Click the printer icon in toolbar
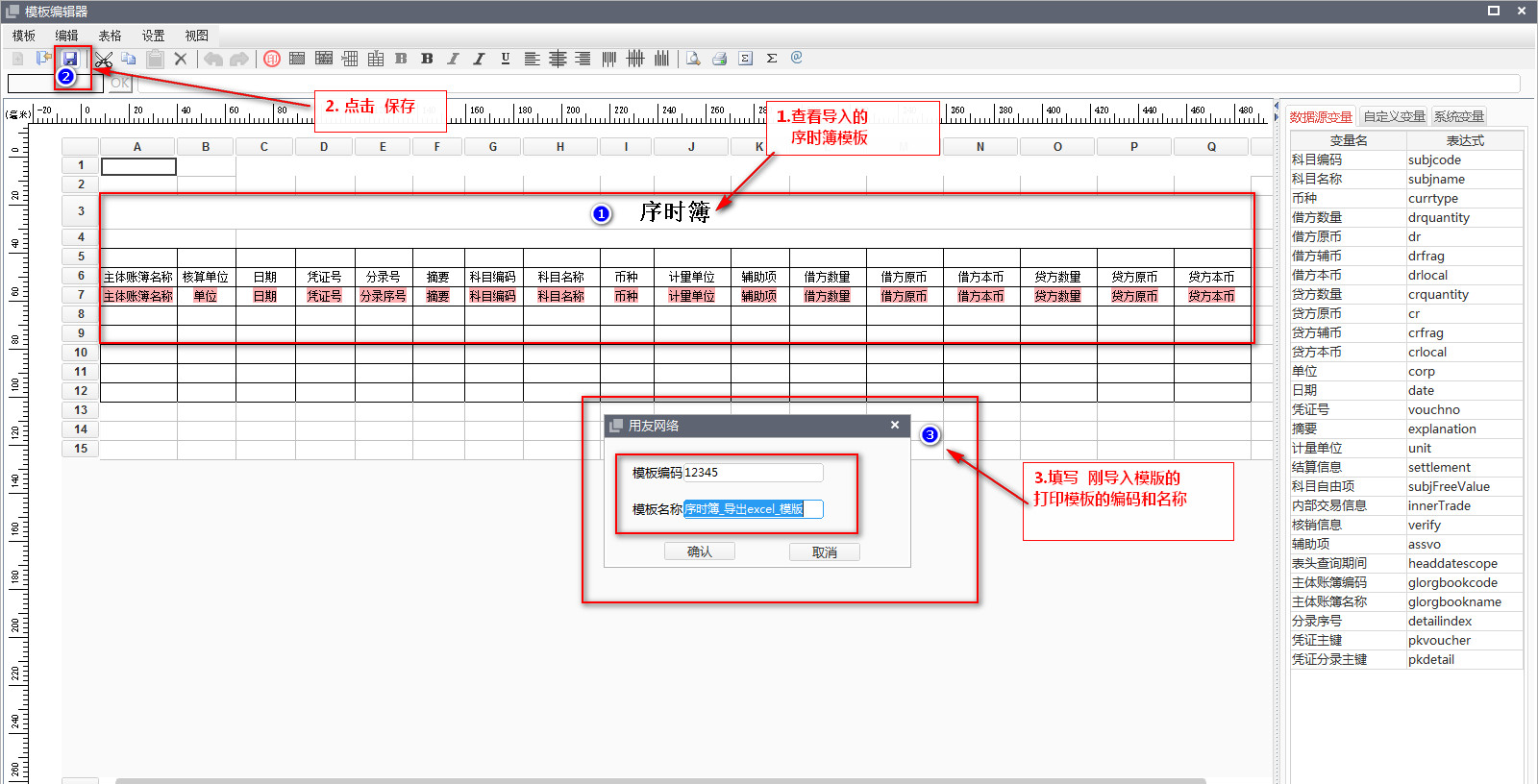 tap(719, 59)
